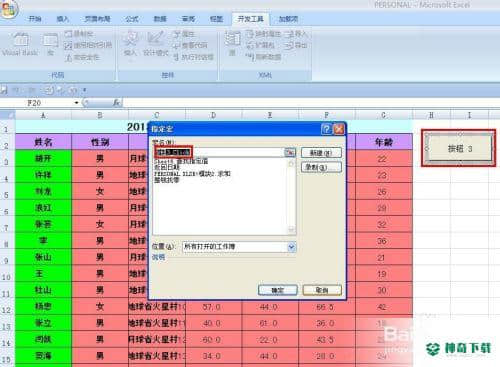500x367 pixels.
Task: Click macro list scrollbar up arrow
Action: point(291,163)
